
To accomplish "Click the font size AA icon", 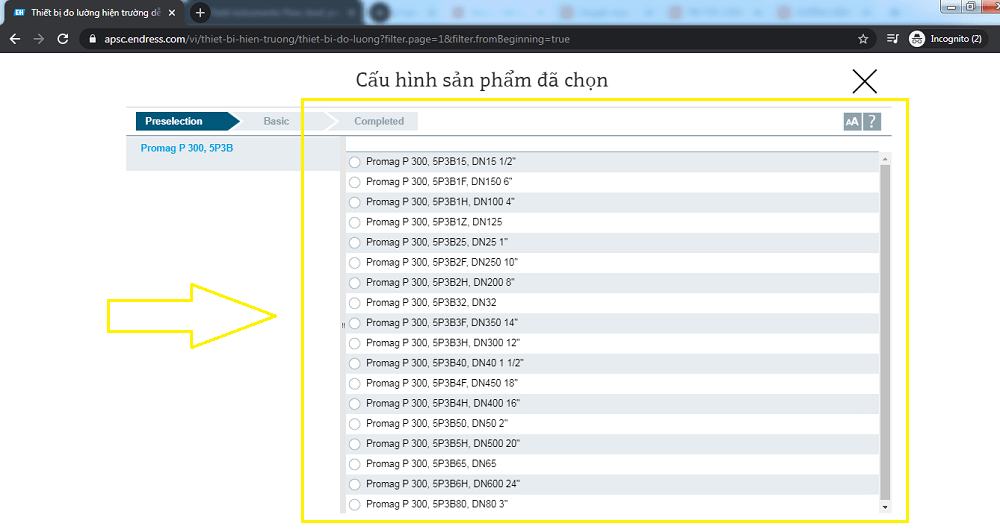I will [852, 121].
